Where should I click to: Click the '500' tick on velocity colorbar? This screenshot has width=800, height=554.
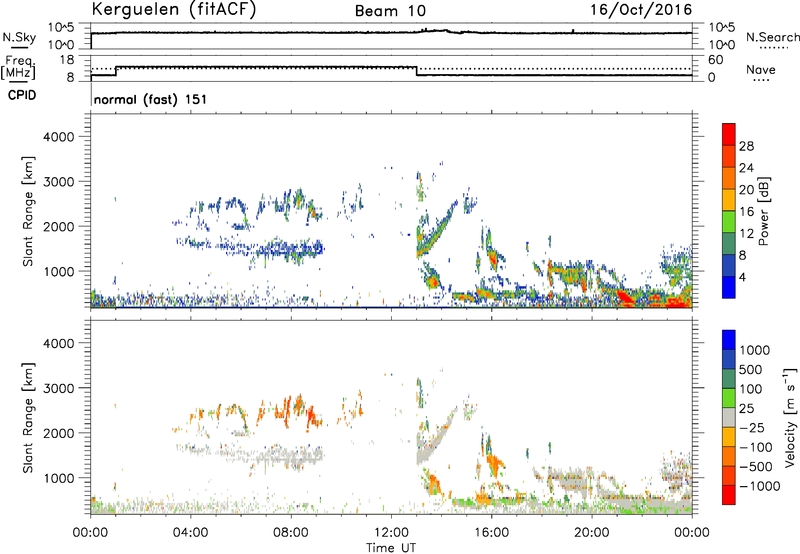coord(750,369)
